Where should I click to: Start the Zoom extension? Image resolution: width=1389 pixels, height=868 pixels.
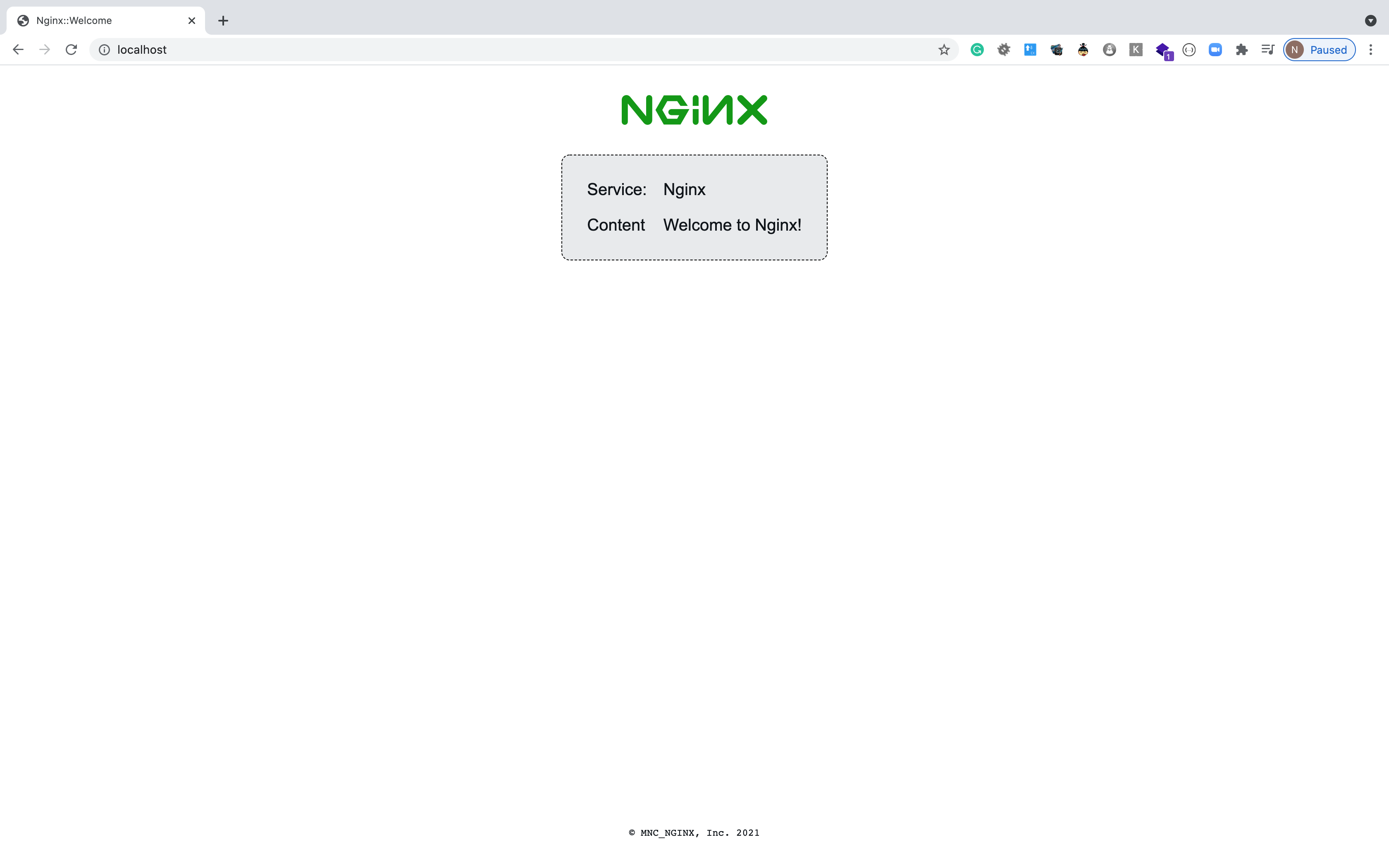pyautogui.click(x=1215, y=49)
